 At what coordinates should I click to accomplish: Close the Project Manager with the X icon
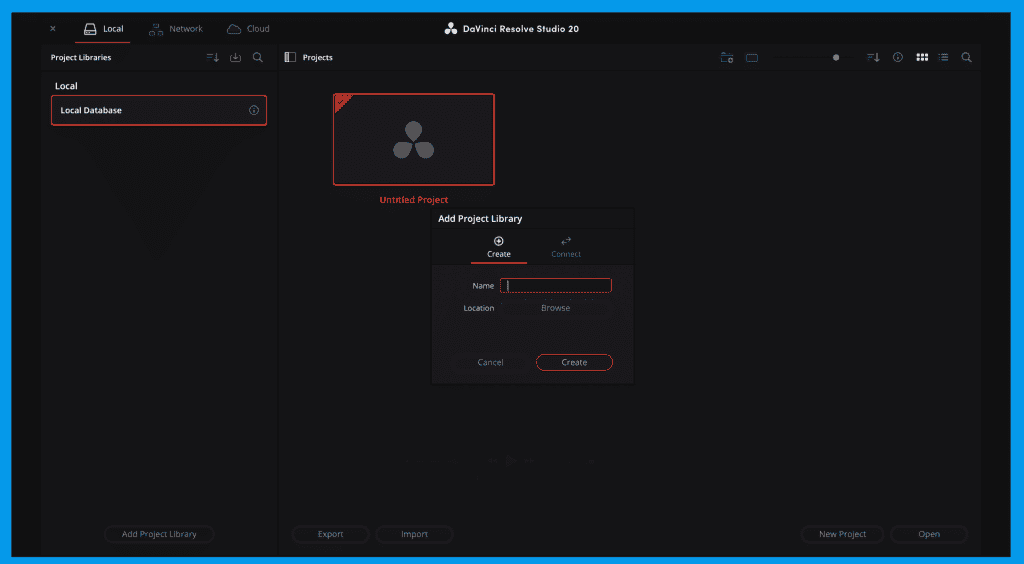(x=53, y=29)
